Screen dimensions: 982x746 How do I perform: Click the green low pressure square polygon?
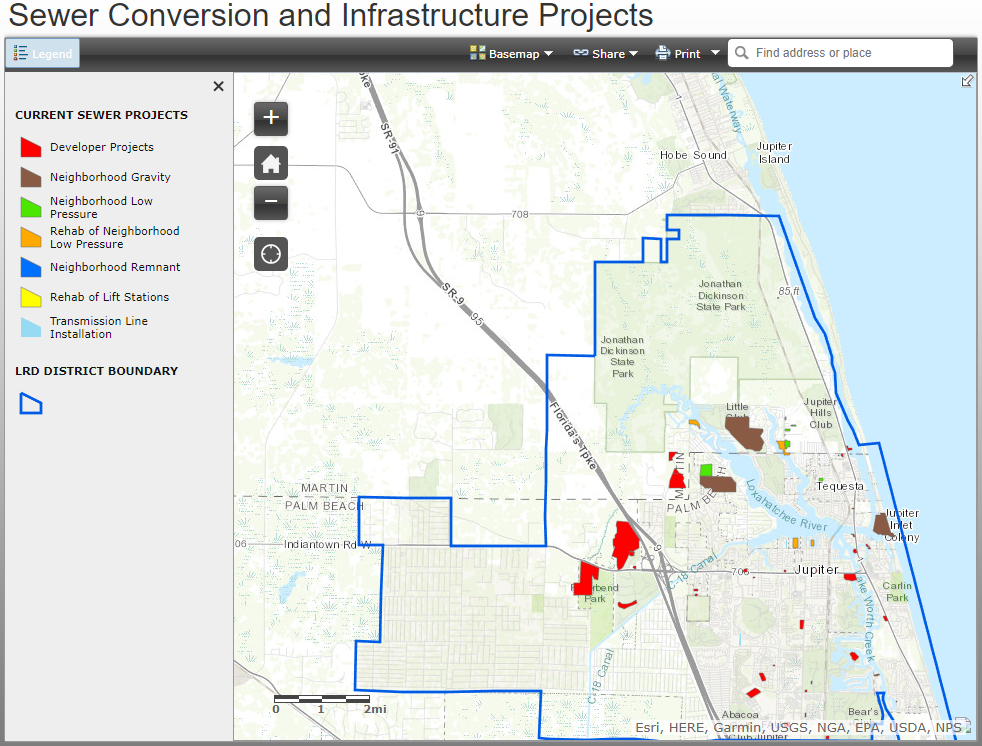tap(706, 470)
